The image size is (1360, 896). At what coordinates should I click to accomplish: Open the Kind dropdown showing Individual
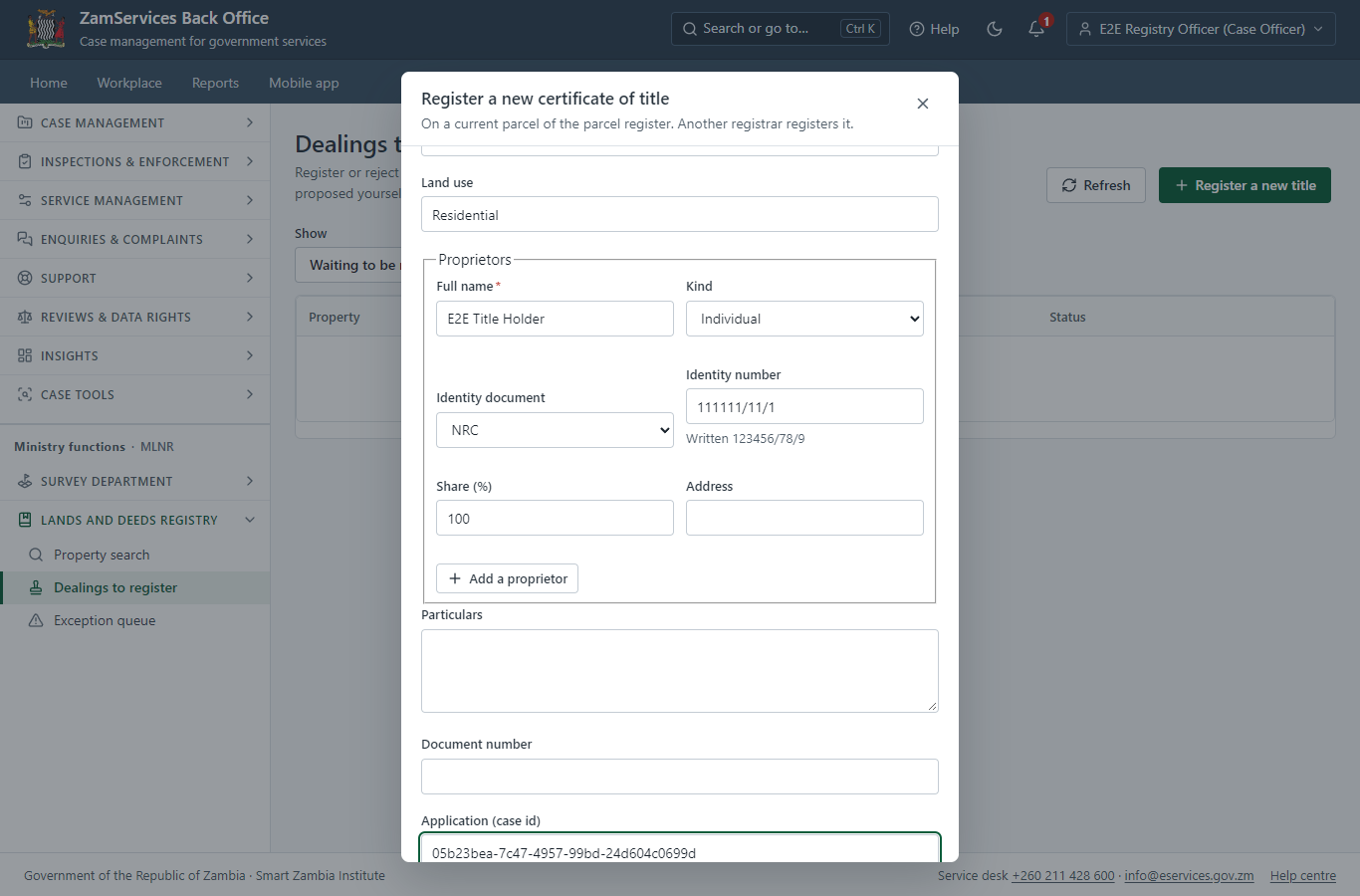(x=804, y=319)
